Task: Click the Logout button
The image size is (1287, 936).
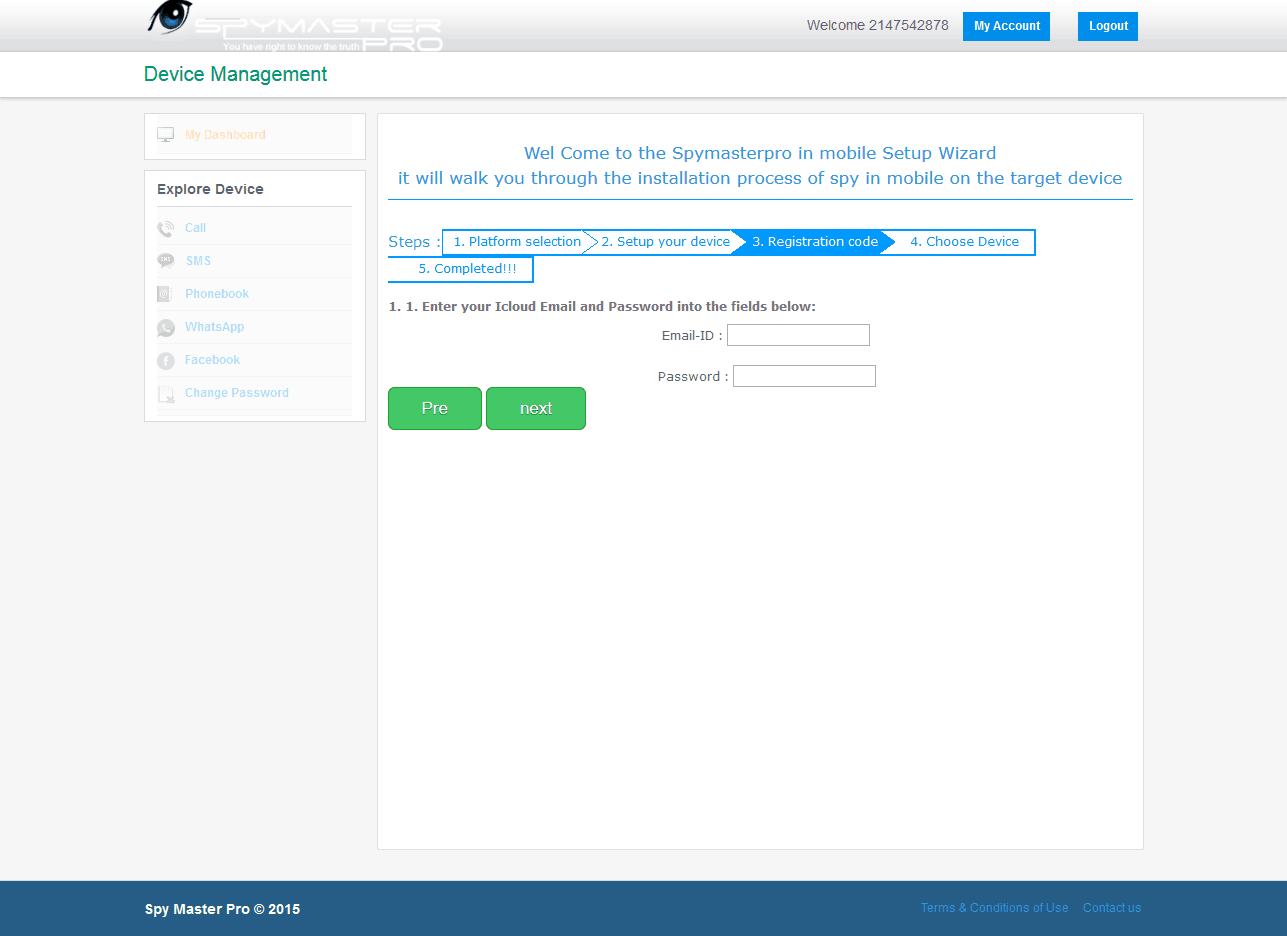Action: pos(1108,26)
